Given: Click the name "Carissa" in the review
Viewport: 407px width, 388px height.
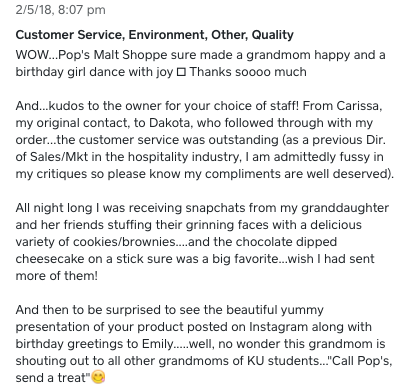Looking at the screenshot, I should click(x=358, y=106).
